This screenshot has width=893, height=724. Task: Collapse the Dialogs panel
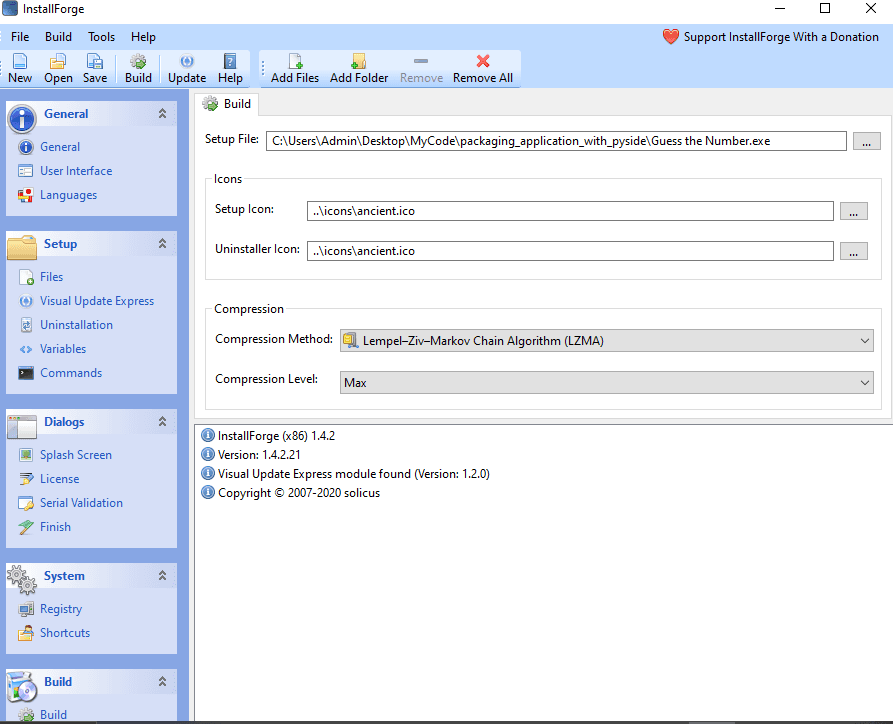(x=160, y=422)
